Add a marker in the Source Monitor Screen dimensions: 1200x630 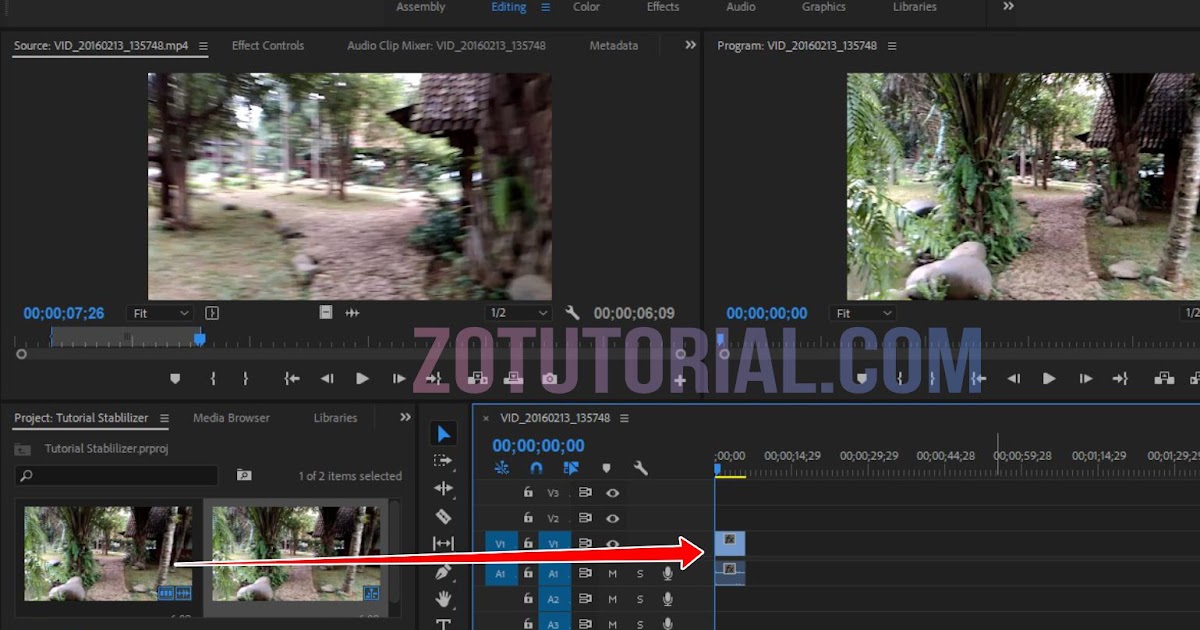[x=175, y=378]
